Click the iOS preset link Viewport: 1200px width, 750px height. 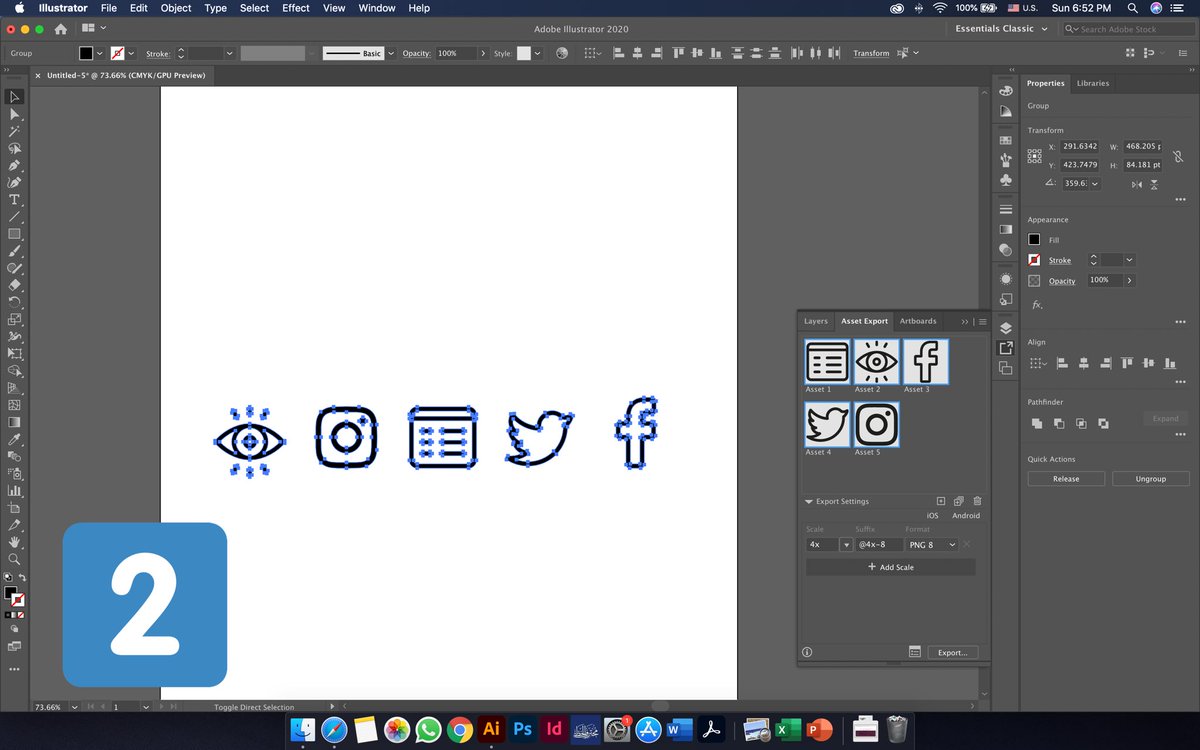coord(932,516)
